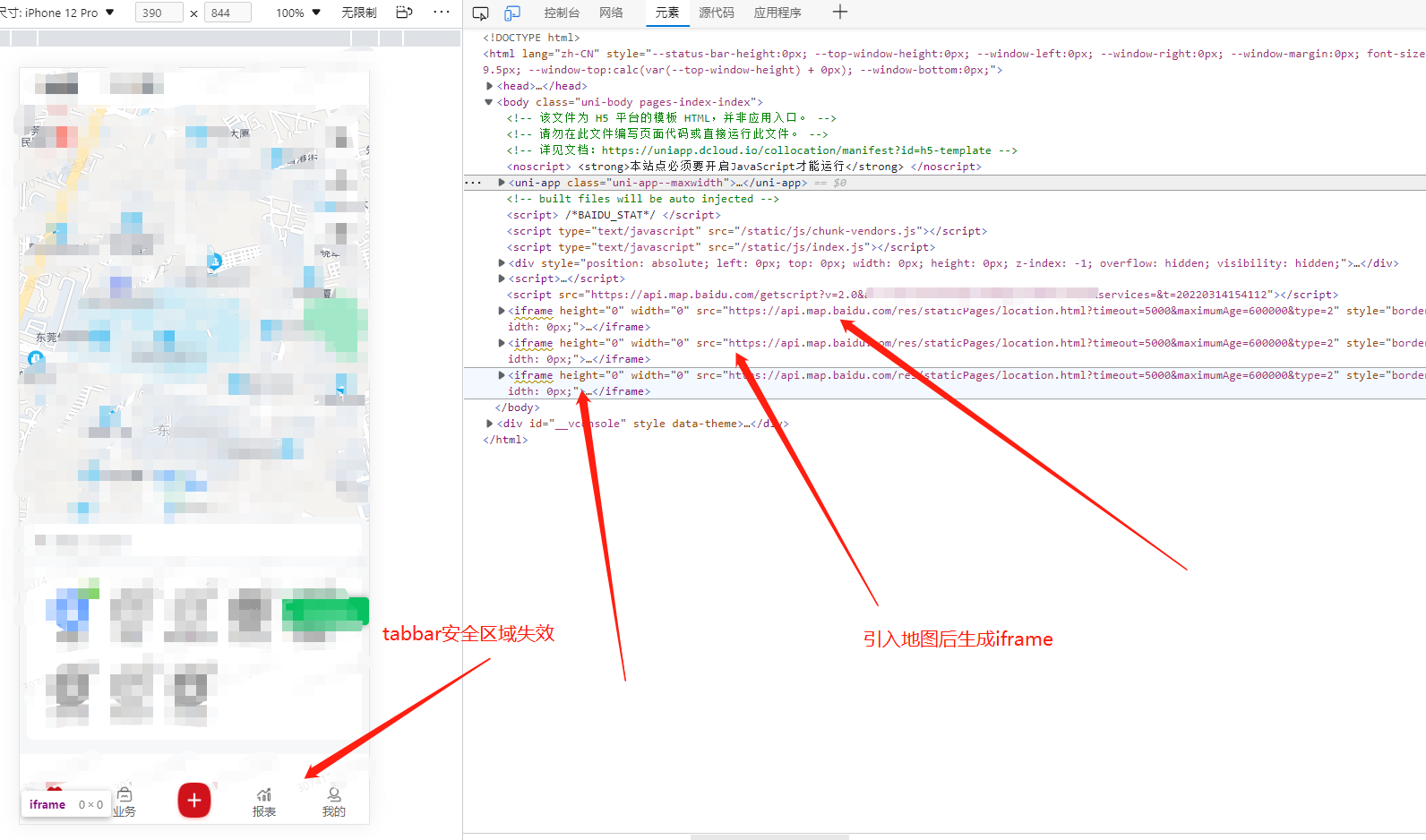
Task: Click the blue location marker on map
Action: tap(214, 261)
